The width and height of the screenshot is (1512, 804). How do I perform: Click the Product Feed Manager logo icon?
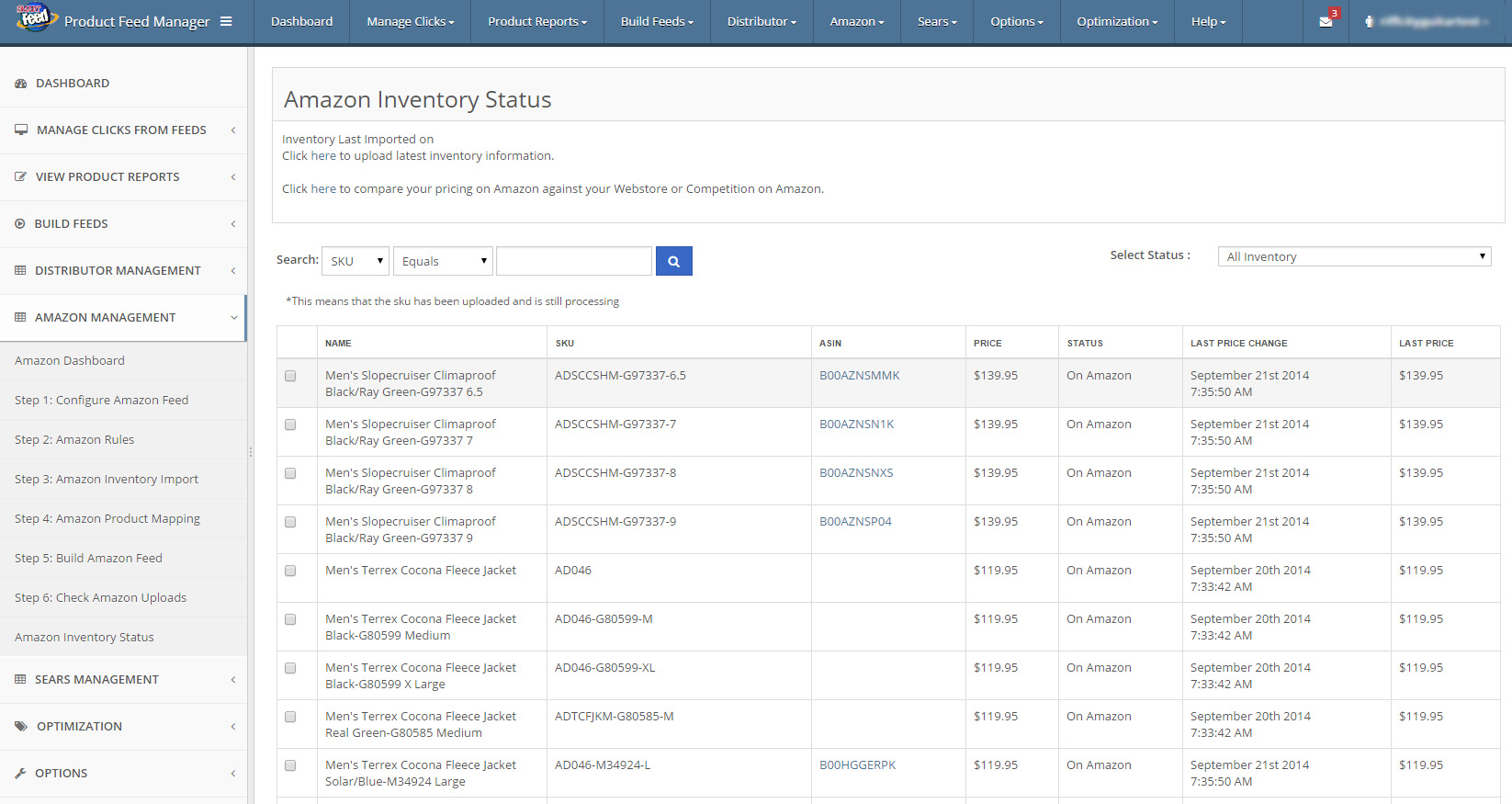click(x=37, y=17)
